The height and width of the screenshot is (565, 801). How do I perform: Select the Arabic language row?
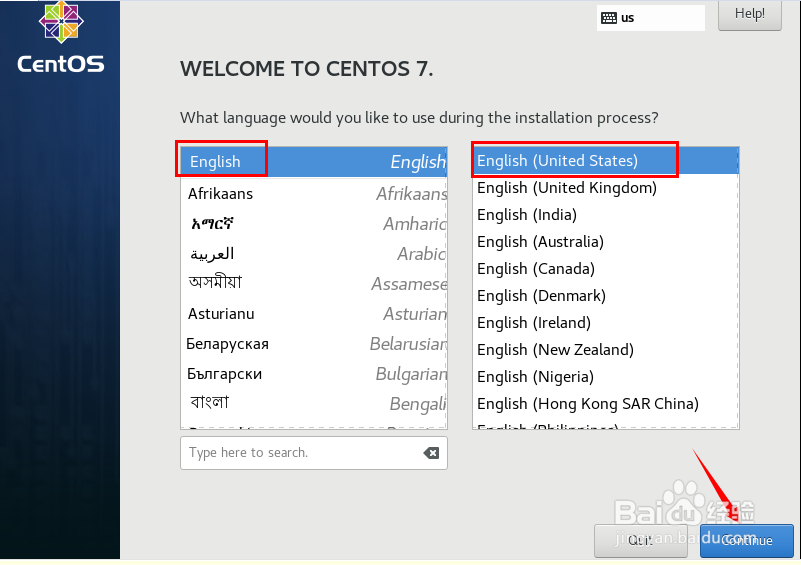314,254
